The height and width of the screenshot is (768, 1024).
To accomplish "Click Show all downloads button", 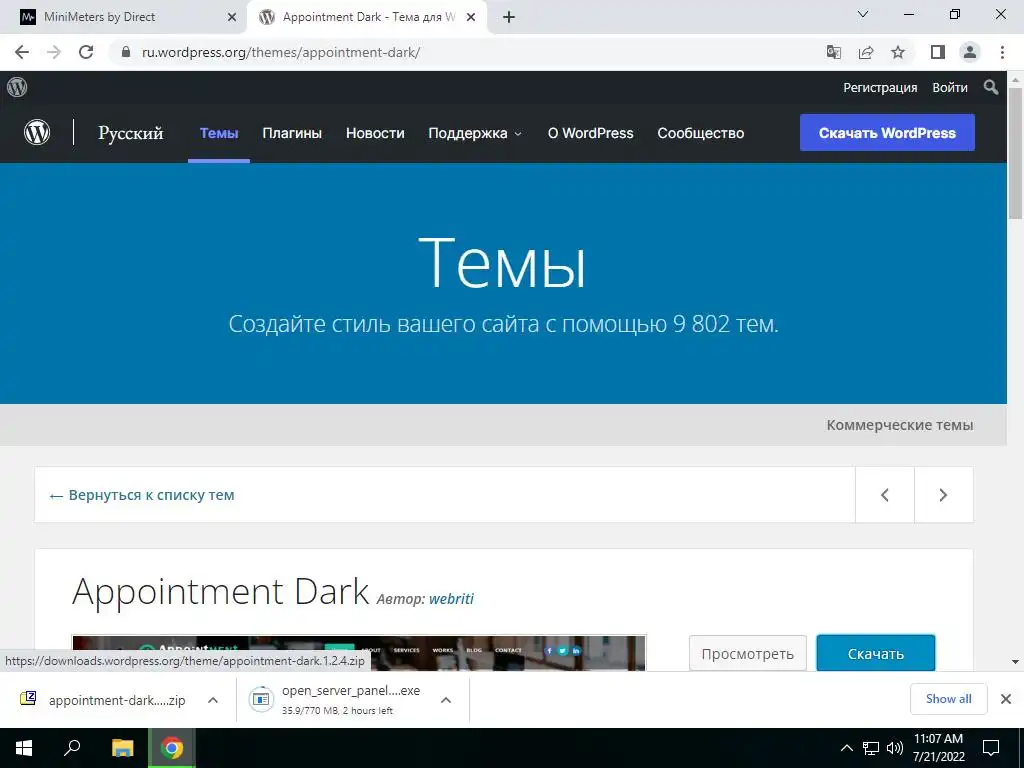I will tap(948, 699).
